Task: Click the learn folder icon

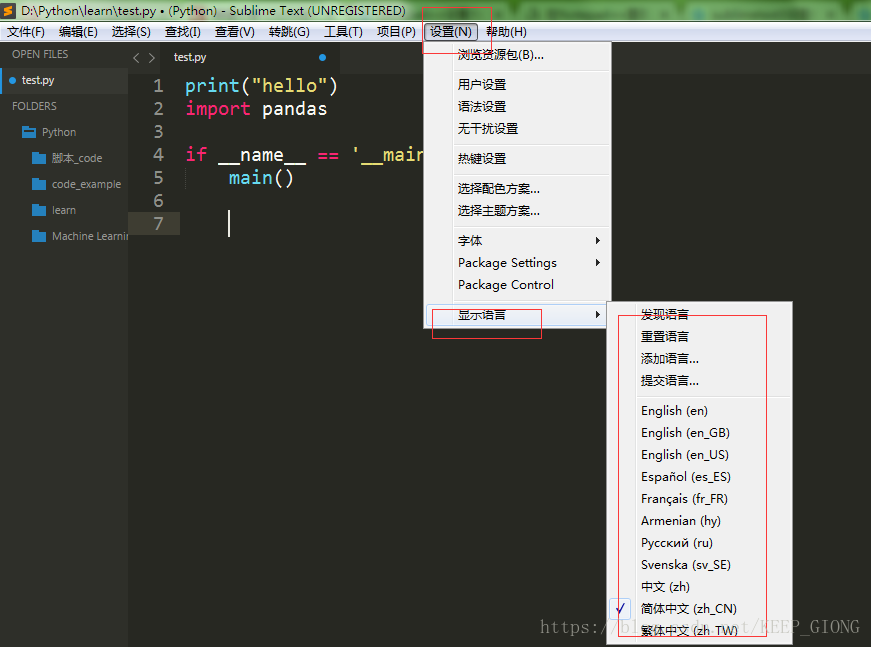Action: (x=39, y=210)
